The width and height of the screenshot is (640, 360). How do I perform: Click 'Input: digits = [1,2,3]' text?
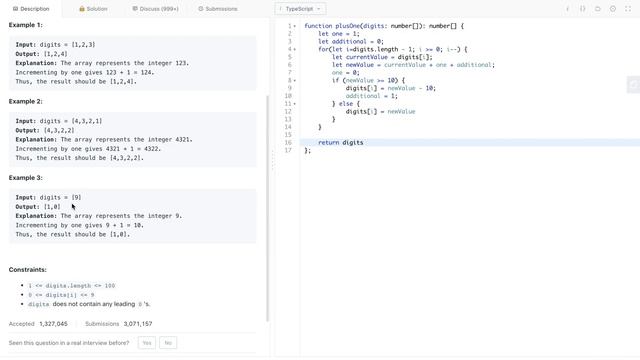55,44
